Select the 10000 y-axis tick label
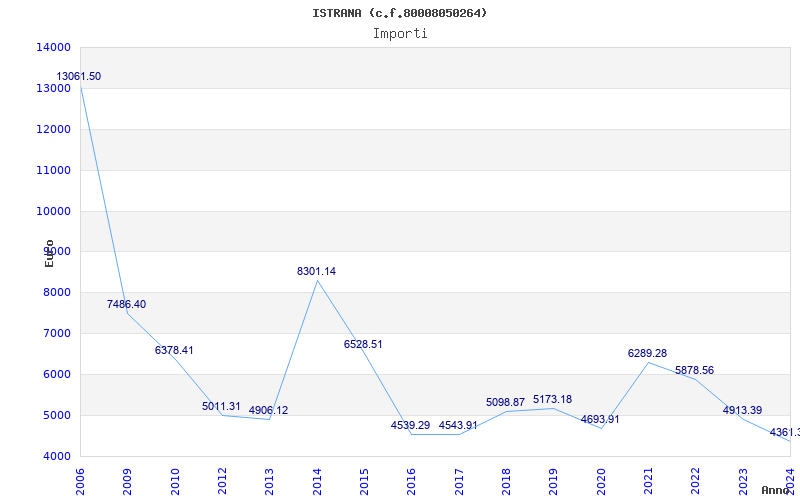The width and height of the screenshot is (800, 500). (53, 211)
